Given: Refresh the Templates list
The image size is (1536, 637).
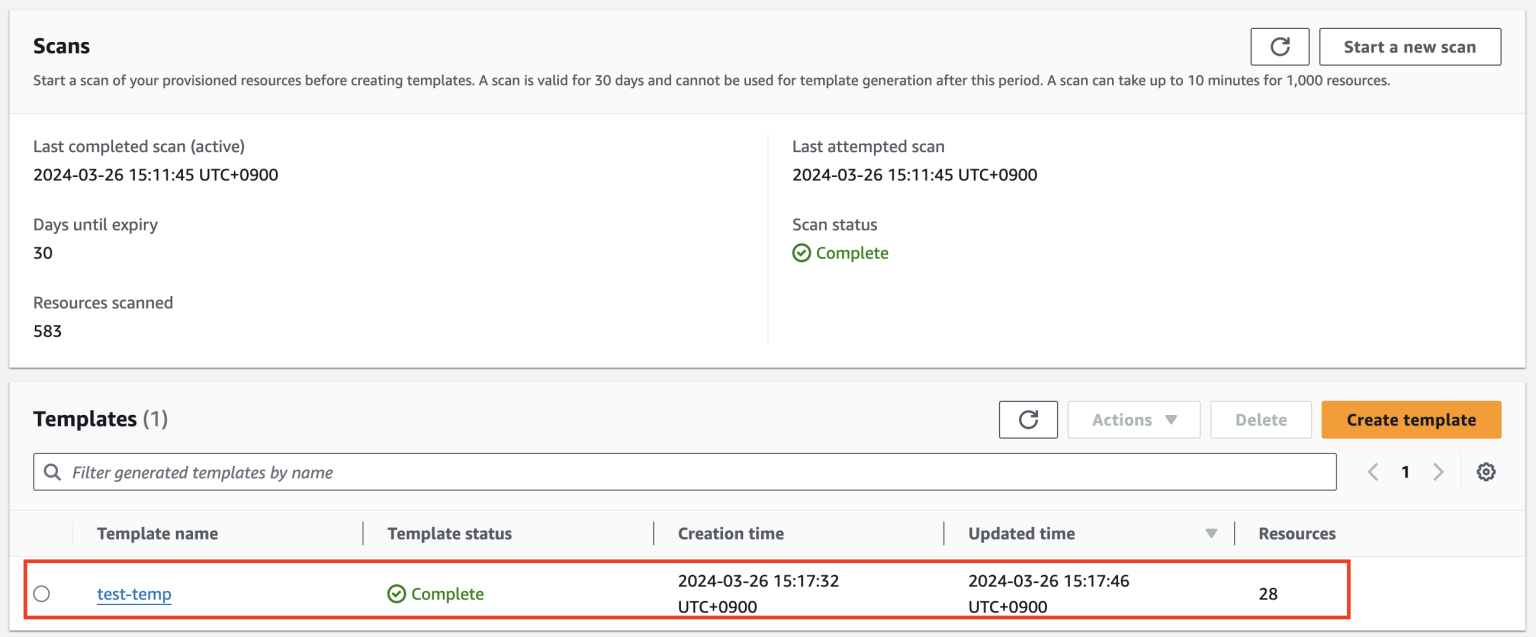Looking at the screenshot, I should pos(1028,419).
